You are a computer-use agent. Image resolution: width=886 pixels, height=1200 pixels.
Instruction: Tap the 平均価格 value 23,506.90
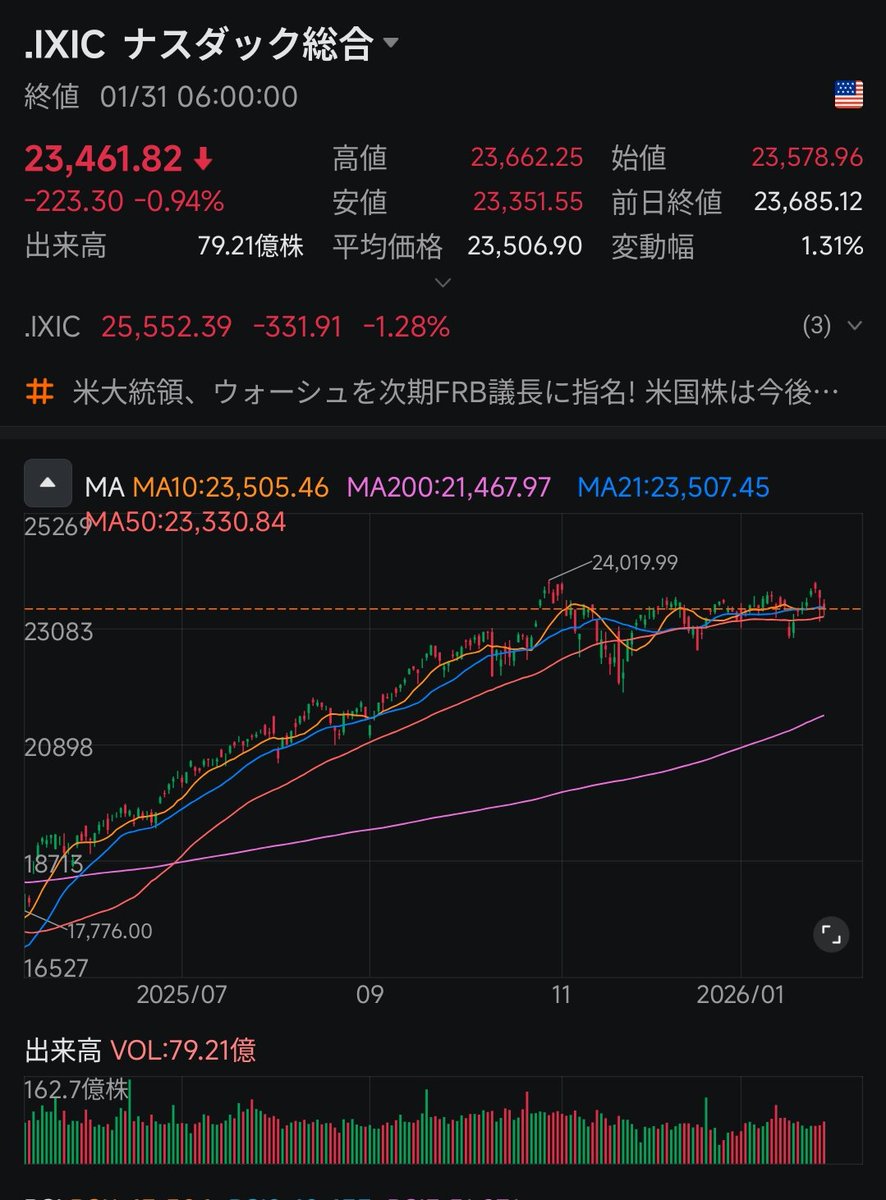point(524,246)
